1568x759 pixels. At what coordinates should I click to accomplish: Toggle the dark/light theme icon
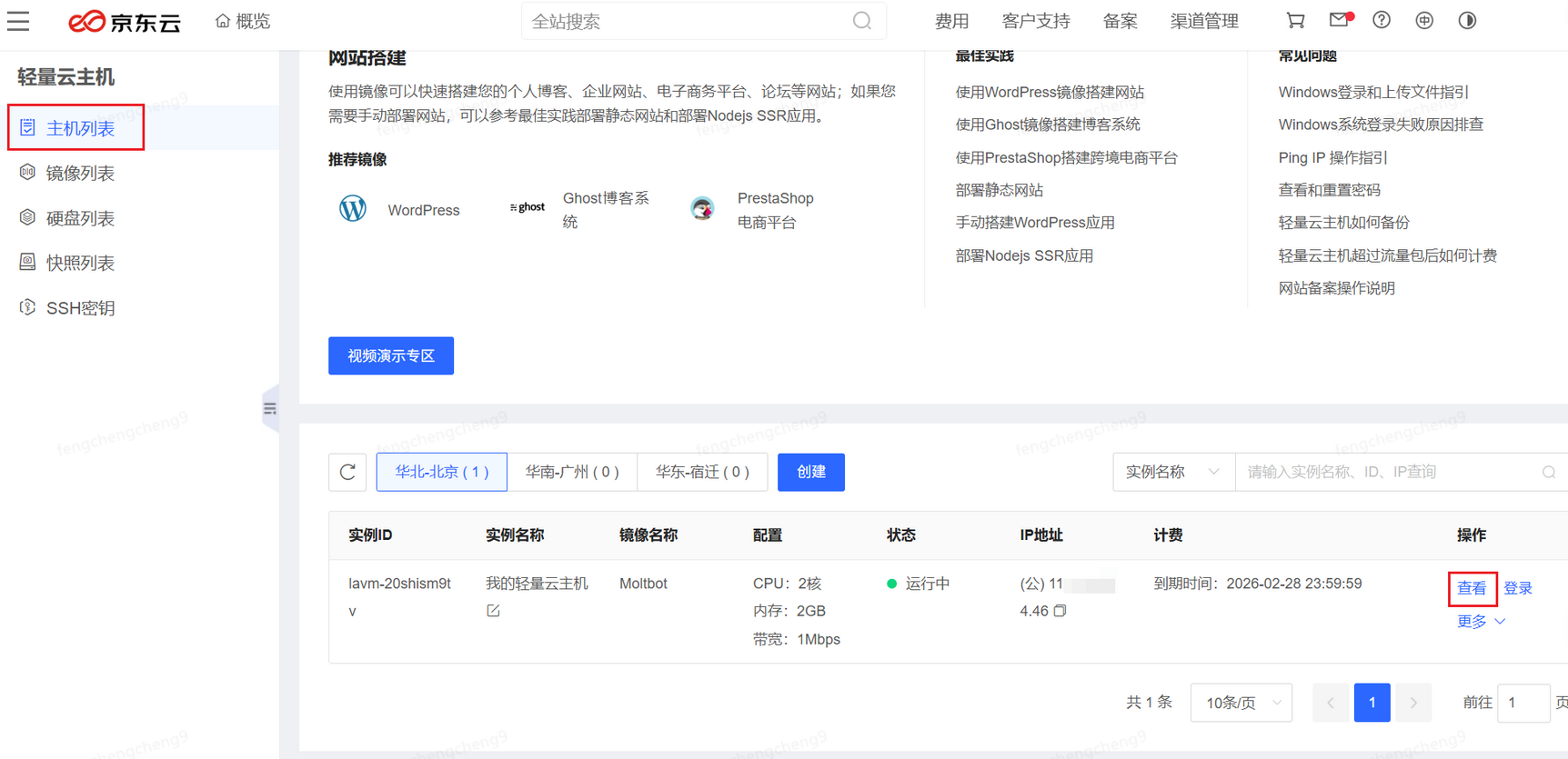point(1467,20)
